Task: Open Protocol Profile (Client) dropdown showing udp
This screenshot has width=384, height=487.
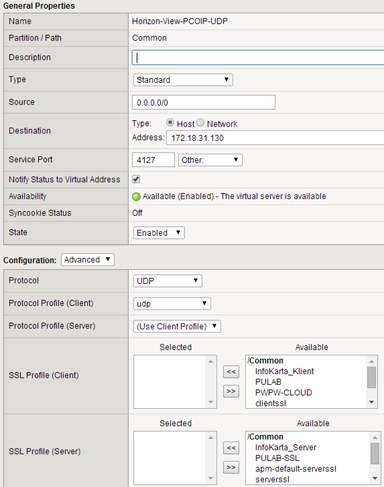Action: [172, 303]
